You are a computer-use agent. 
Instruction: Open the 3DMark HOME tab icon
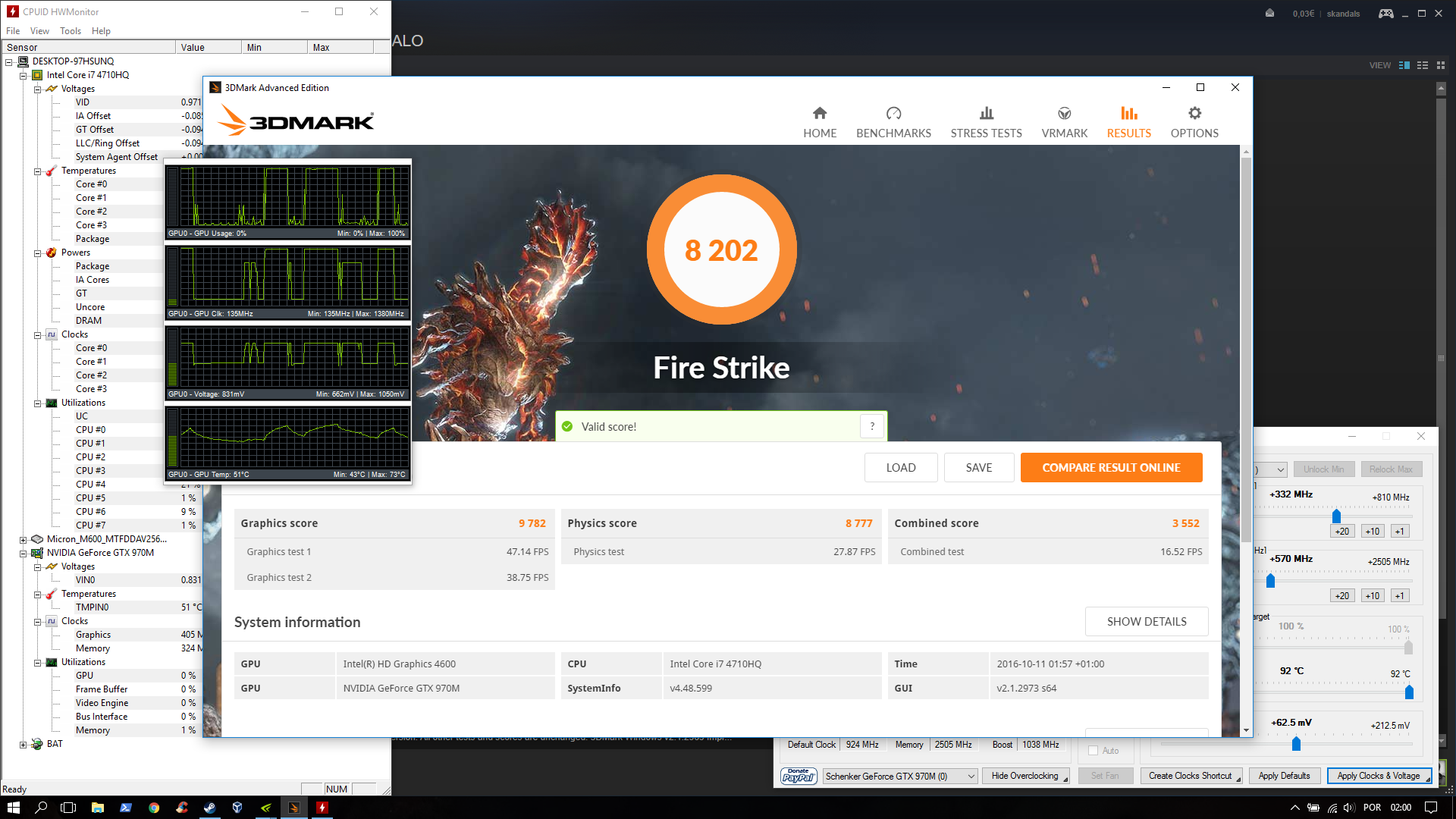[x=820, y=114]
